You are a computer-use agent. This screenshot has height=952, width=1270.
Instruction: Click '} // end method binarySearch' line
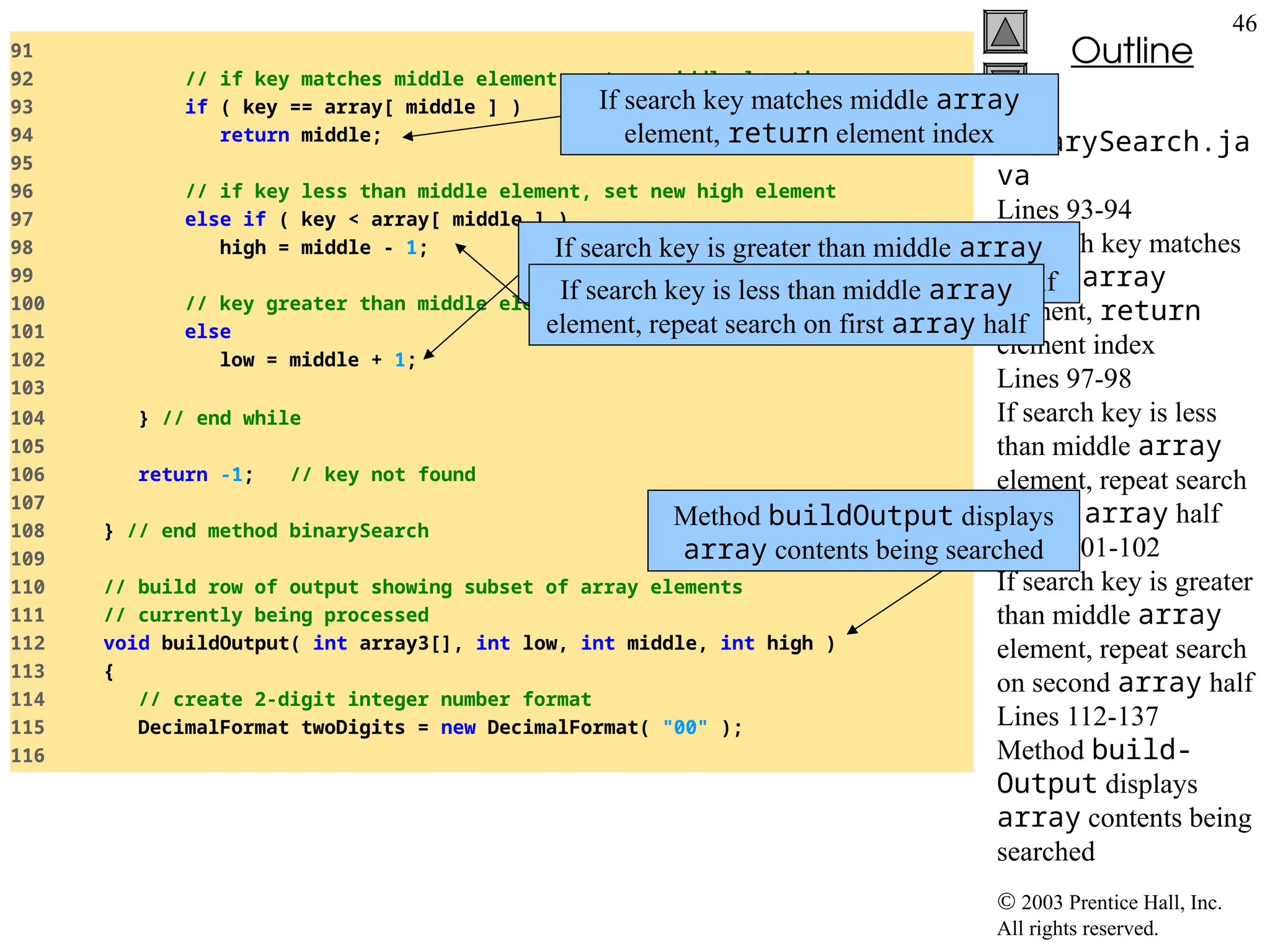coord(267,531)
